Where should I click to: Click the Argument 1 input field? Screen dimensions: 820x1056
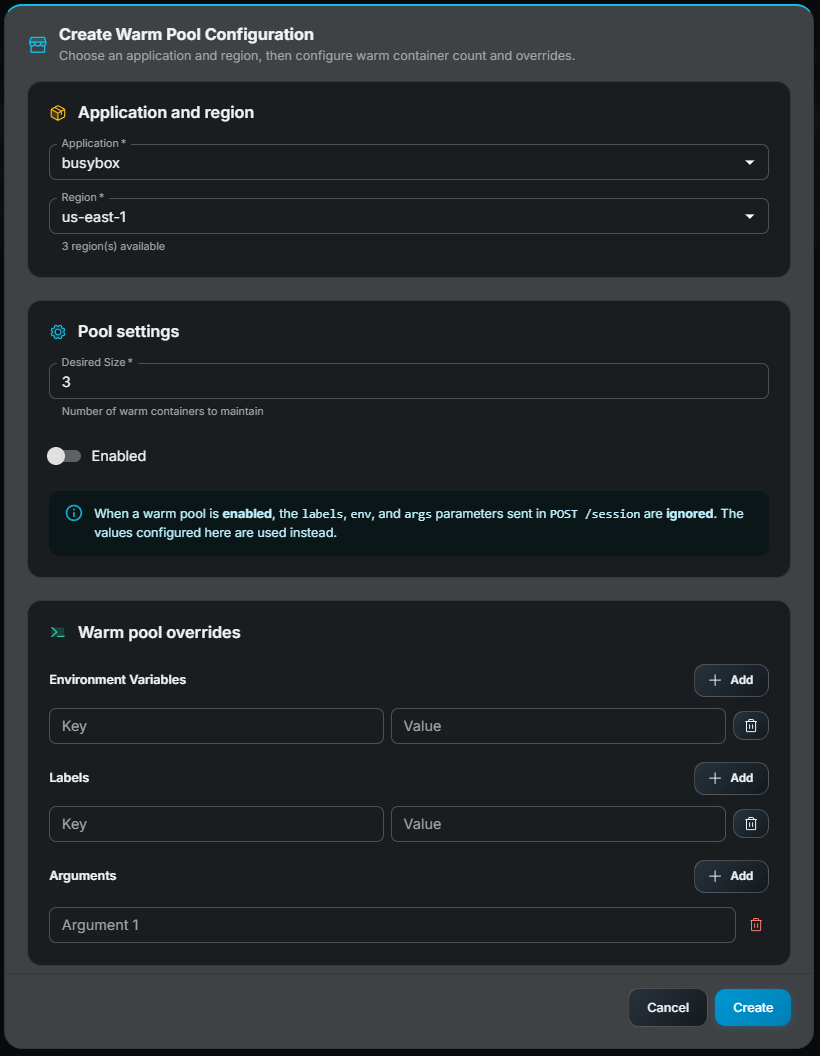tap(392, 924)
